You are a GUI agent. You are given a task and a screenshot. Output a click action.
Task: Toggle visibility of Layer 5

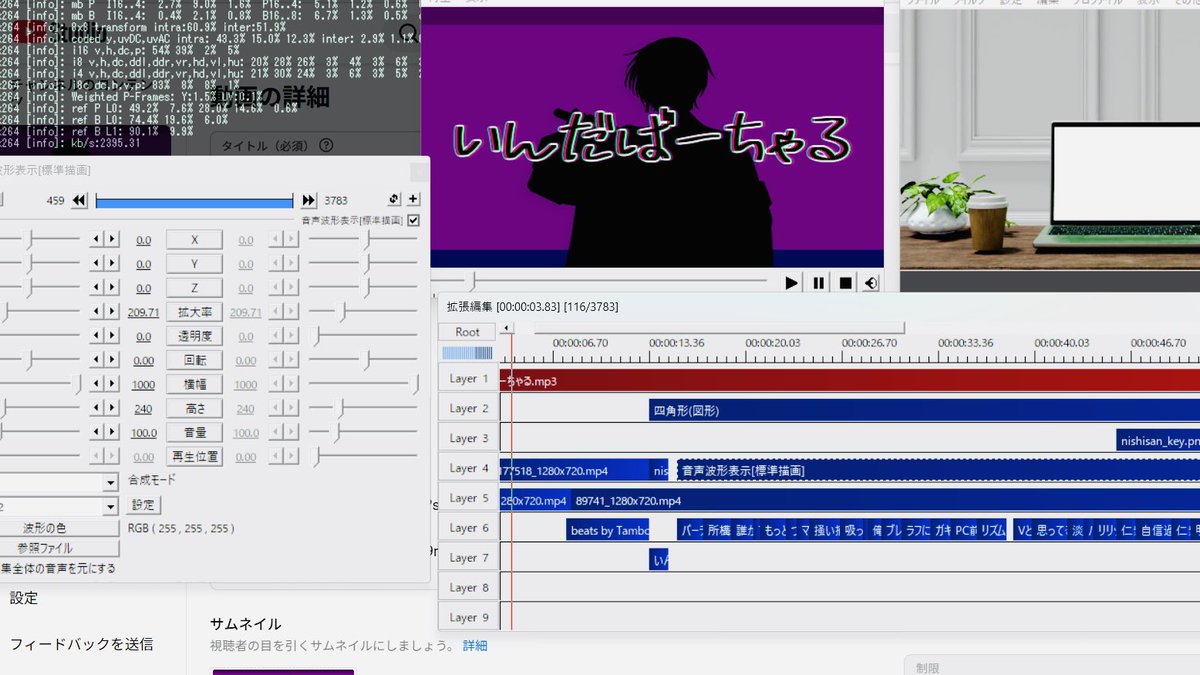[x=469, y=498]
